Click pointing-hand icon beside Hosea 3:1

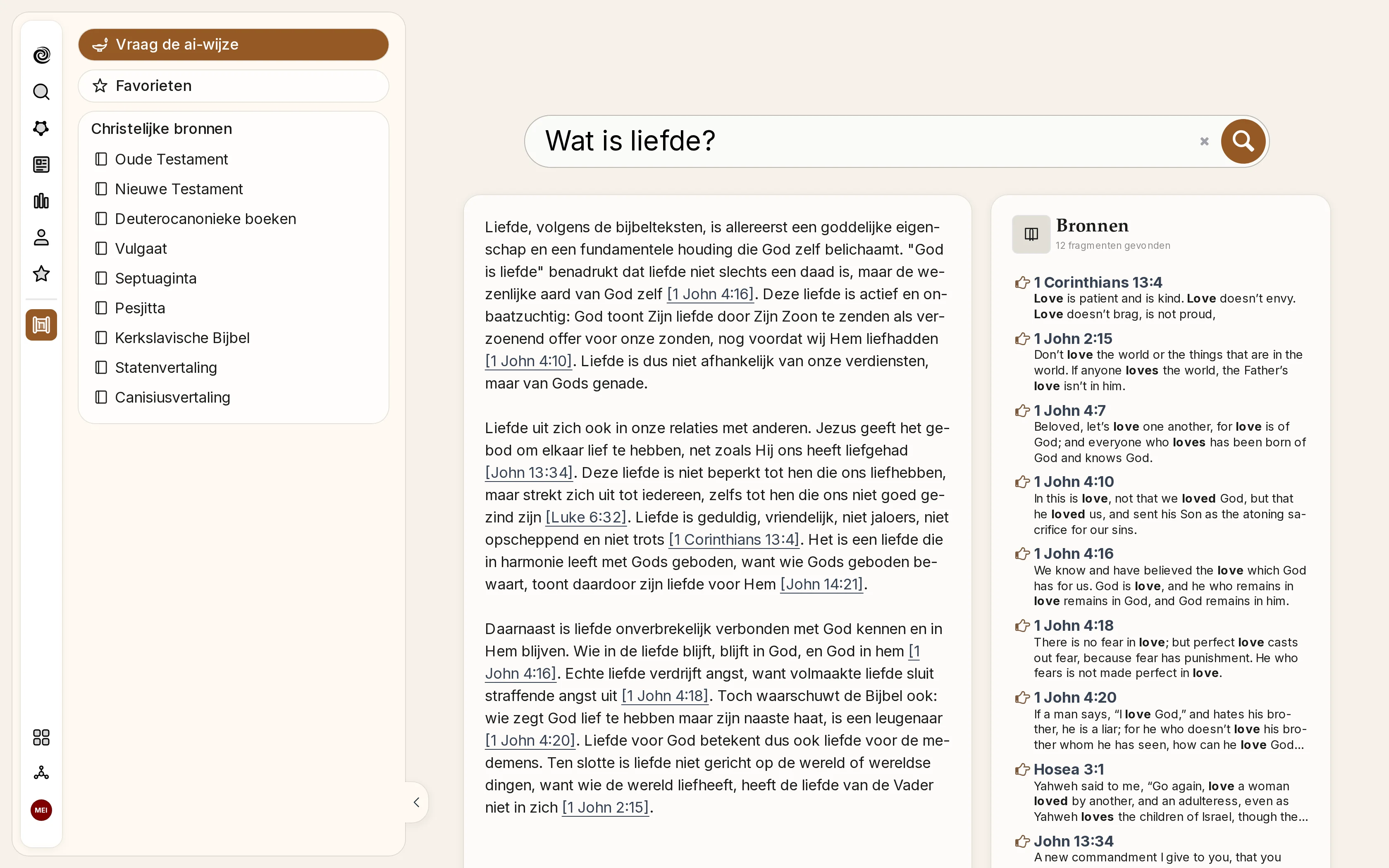coord(1022,769)
